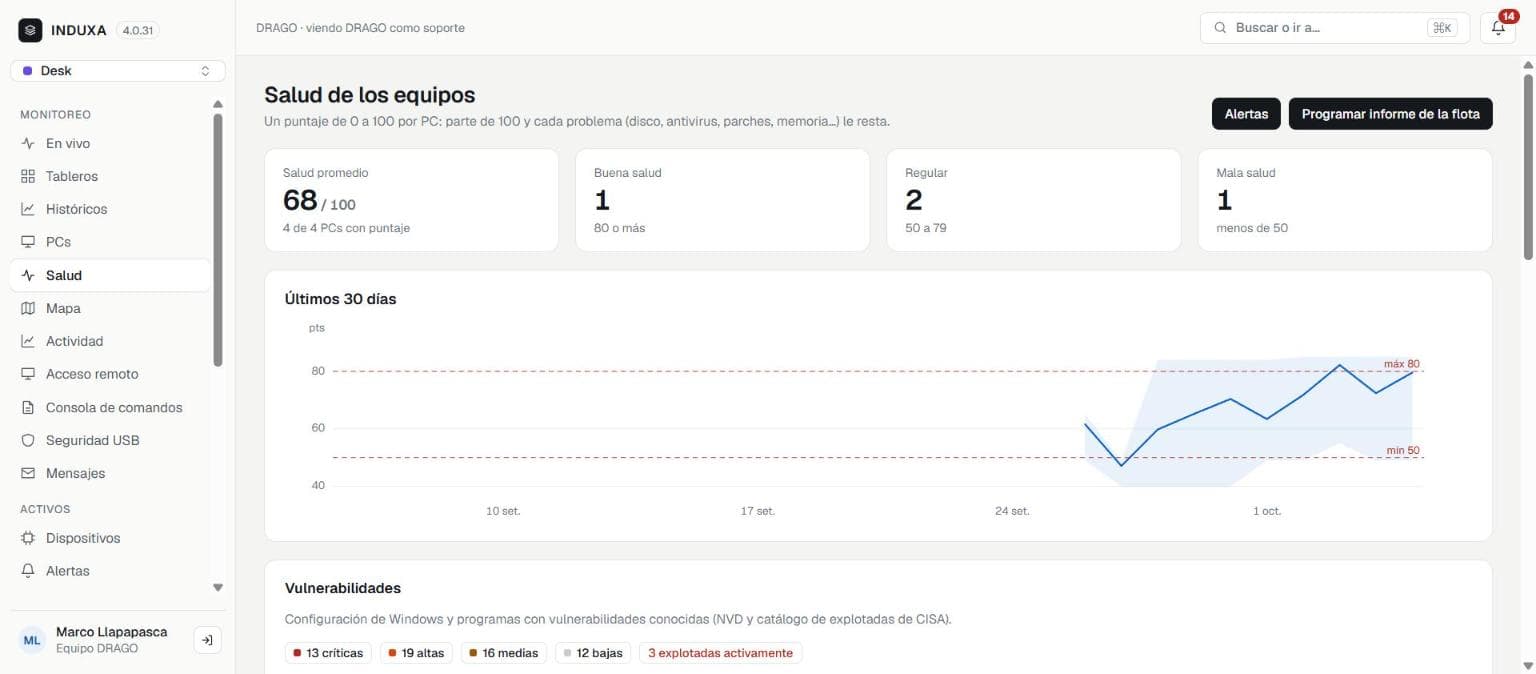Open Consola de comandos via its document icon
The width and height of the screenshot is (1536, 674).
click(x=28, y=407)
